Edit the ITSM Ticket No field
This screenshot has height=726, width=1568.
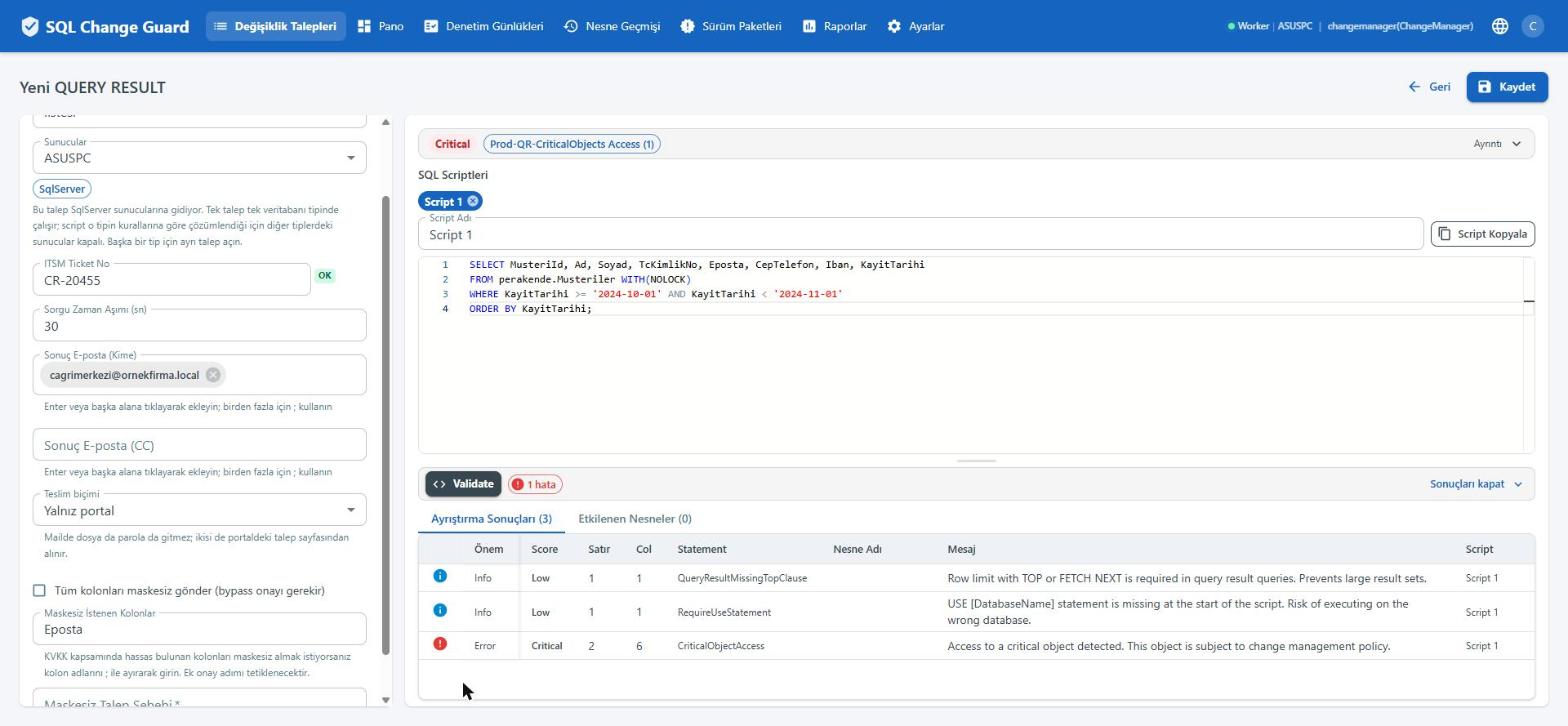coord(171,280)
